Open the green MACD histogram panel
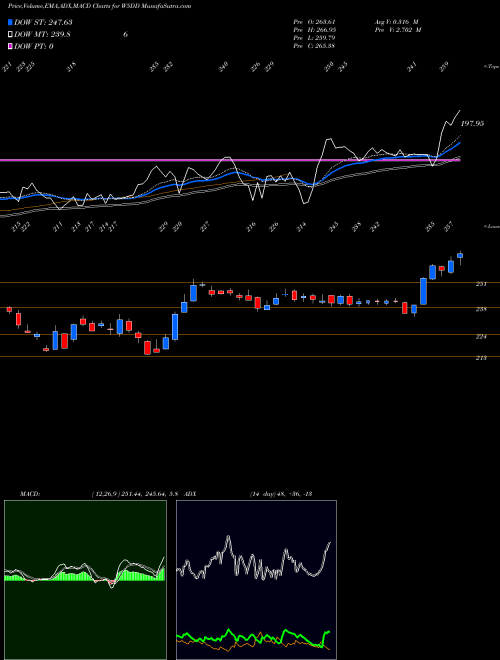This screenshot has width=500, height=660. (x=85, y=580)
